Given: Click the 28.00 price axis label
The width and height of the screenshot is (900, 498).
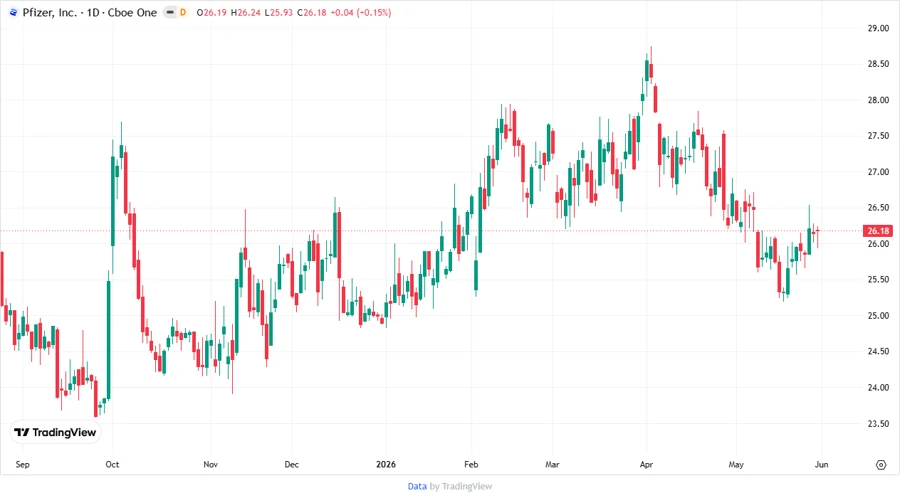Looking at the screenshot, I should point(878,100).
